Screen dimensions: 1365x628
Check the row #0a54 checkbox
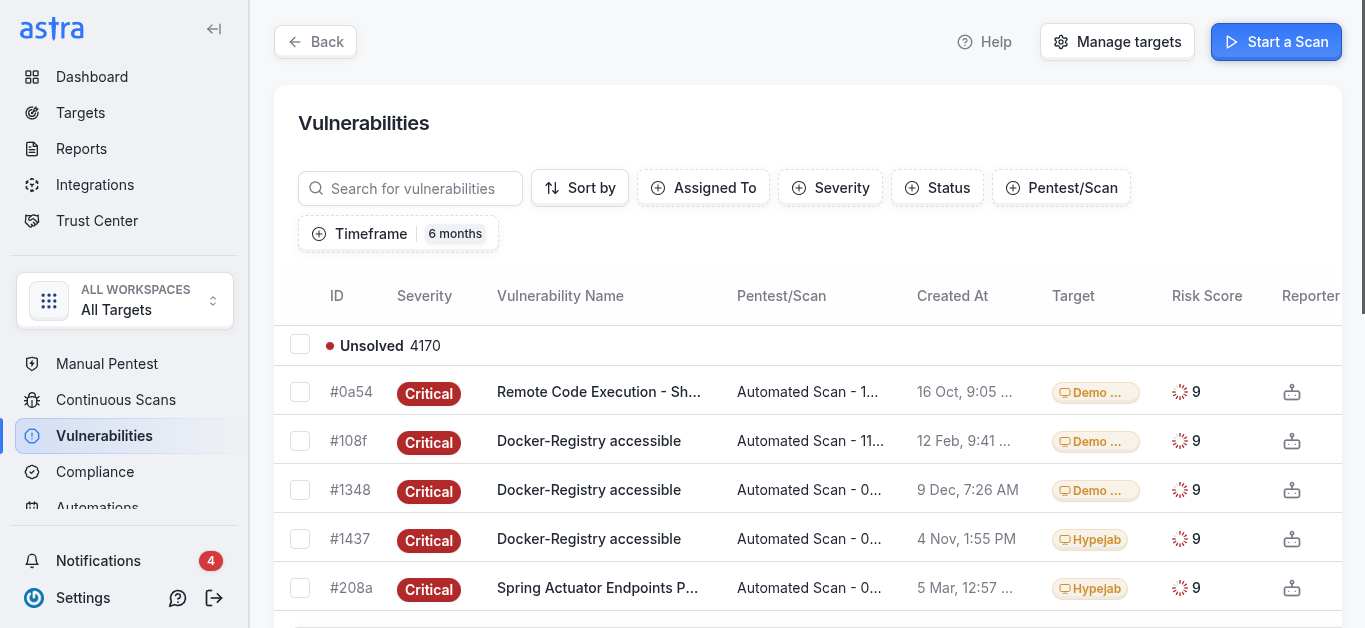click(x=300, y=392)
